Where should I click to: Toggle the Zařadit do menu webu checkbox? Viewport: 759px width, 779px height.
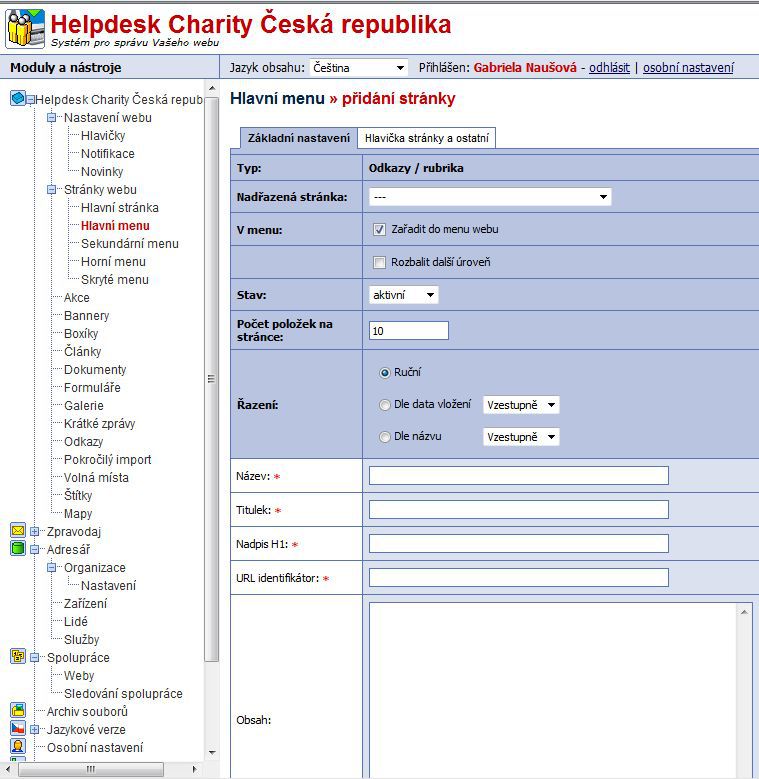click(379, 230)
